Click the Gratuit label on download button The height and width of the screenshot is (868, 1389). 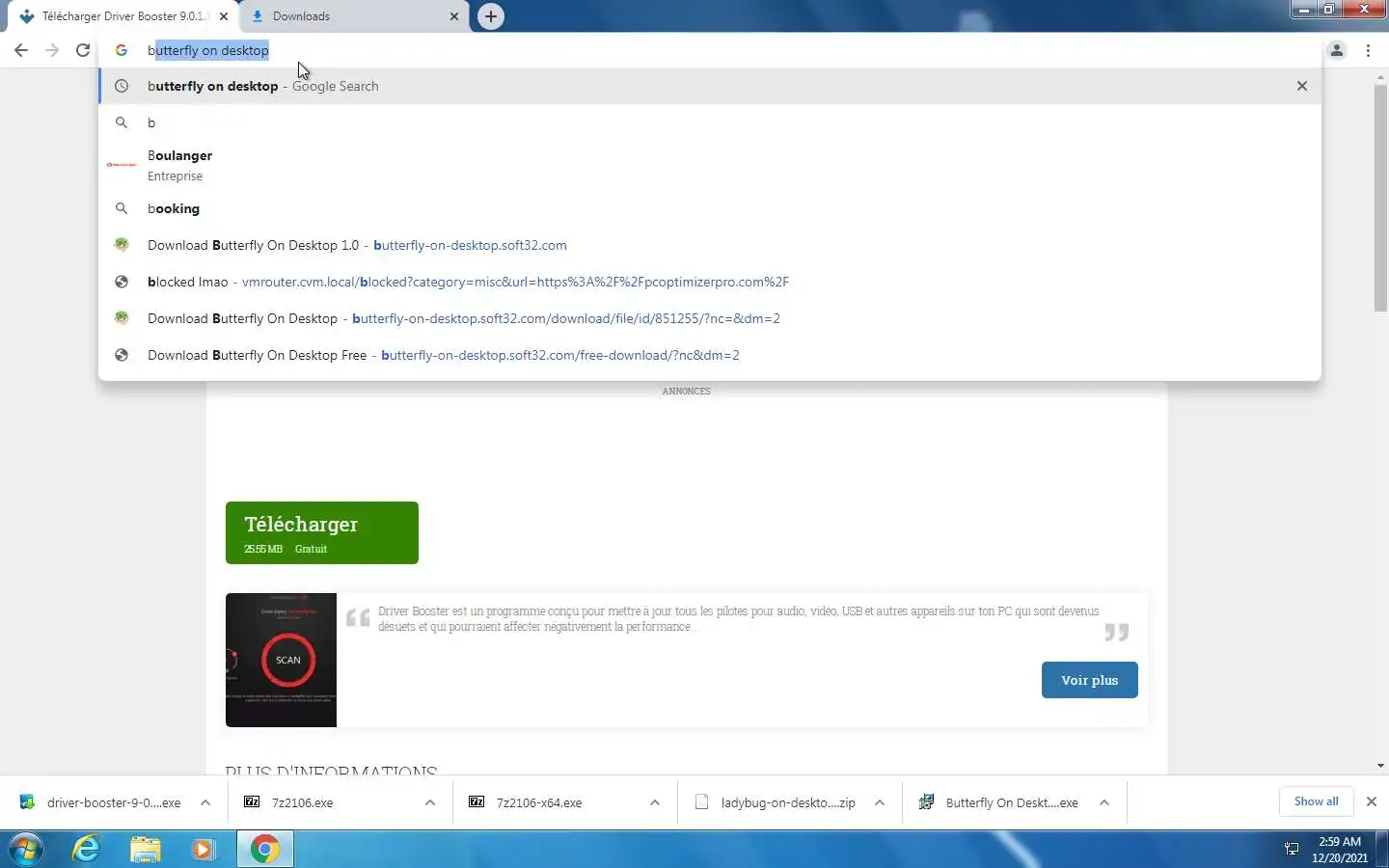(311, 549)
